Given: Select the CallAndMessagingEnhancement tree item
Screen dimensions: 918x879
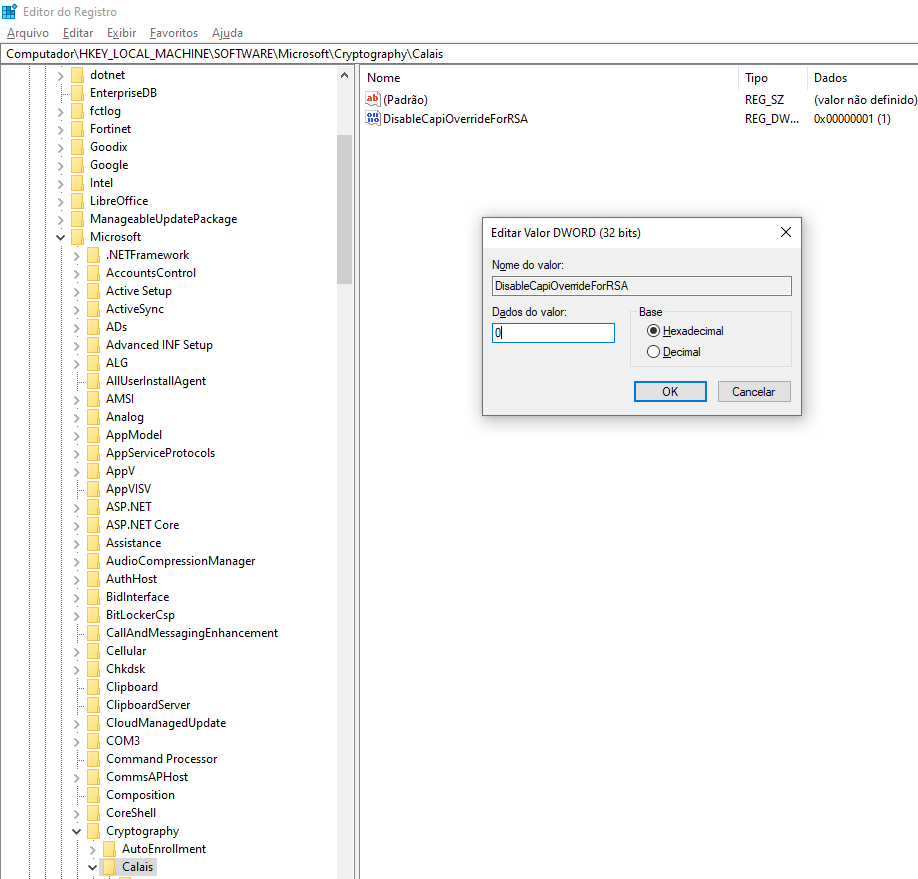Looking at the screenshot, I should [x=192, y=633].
